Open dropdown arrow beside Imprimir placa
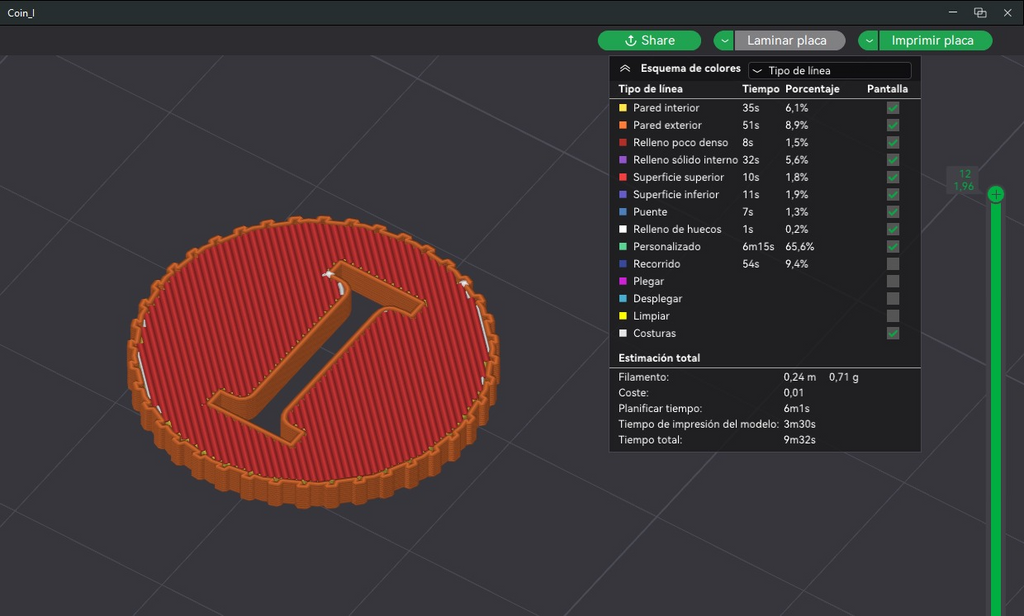 pyautogui.click(x=868, y=41)
